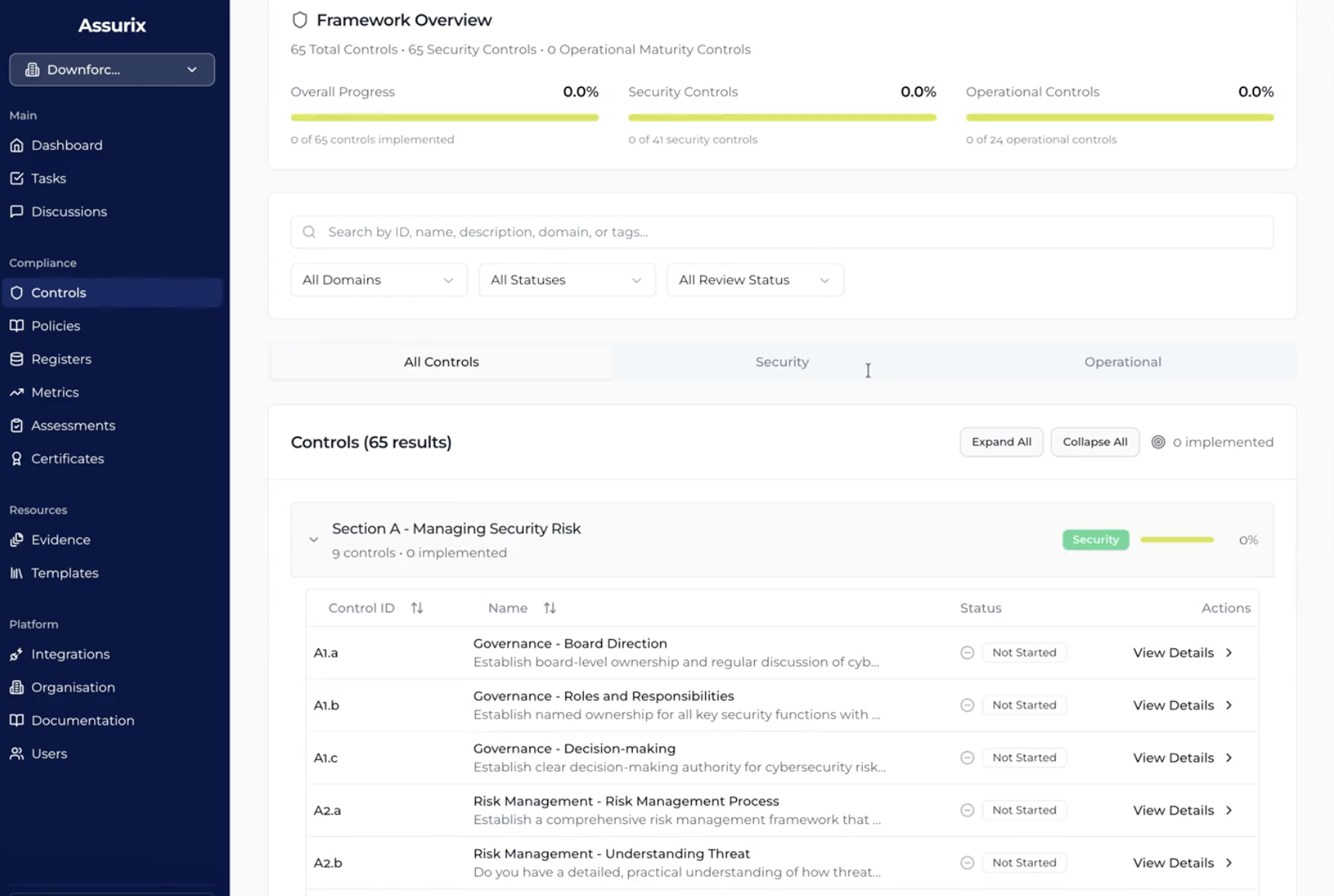View Details for Governance - Decision-making
Screen dimensions: 1334x896
tap(1181, 758)
